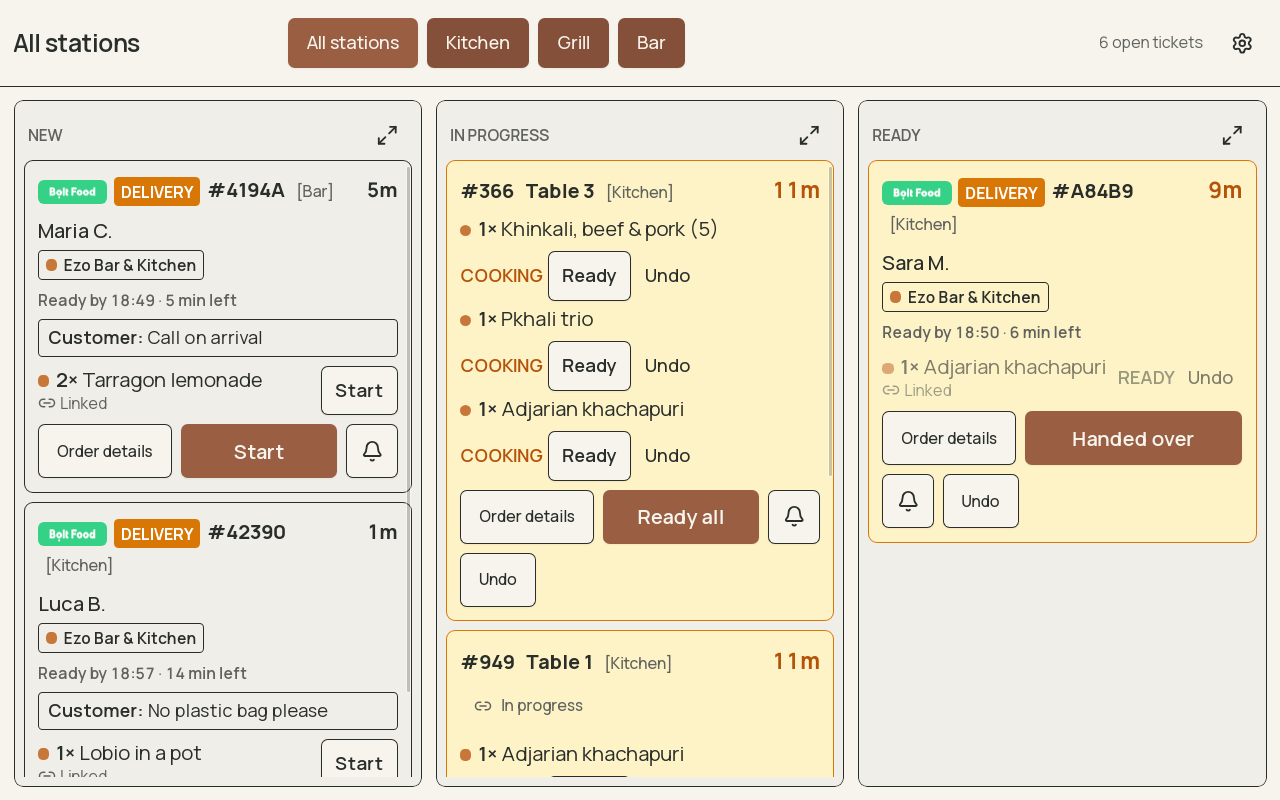Image resolution: width=1280 pixels, height=800 pixels.
Task: Ring the bell on ticket #A84B9
Action: point(908,501)
